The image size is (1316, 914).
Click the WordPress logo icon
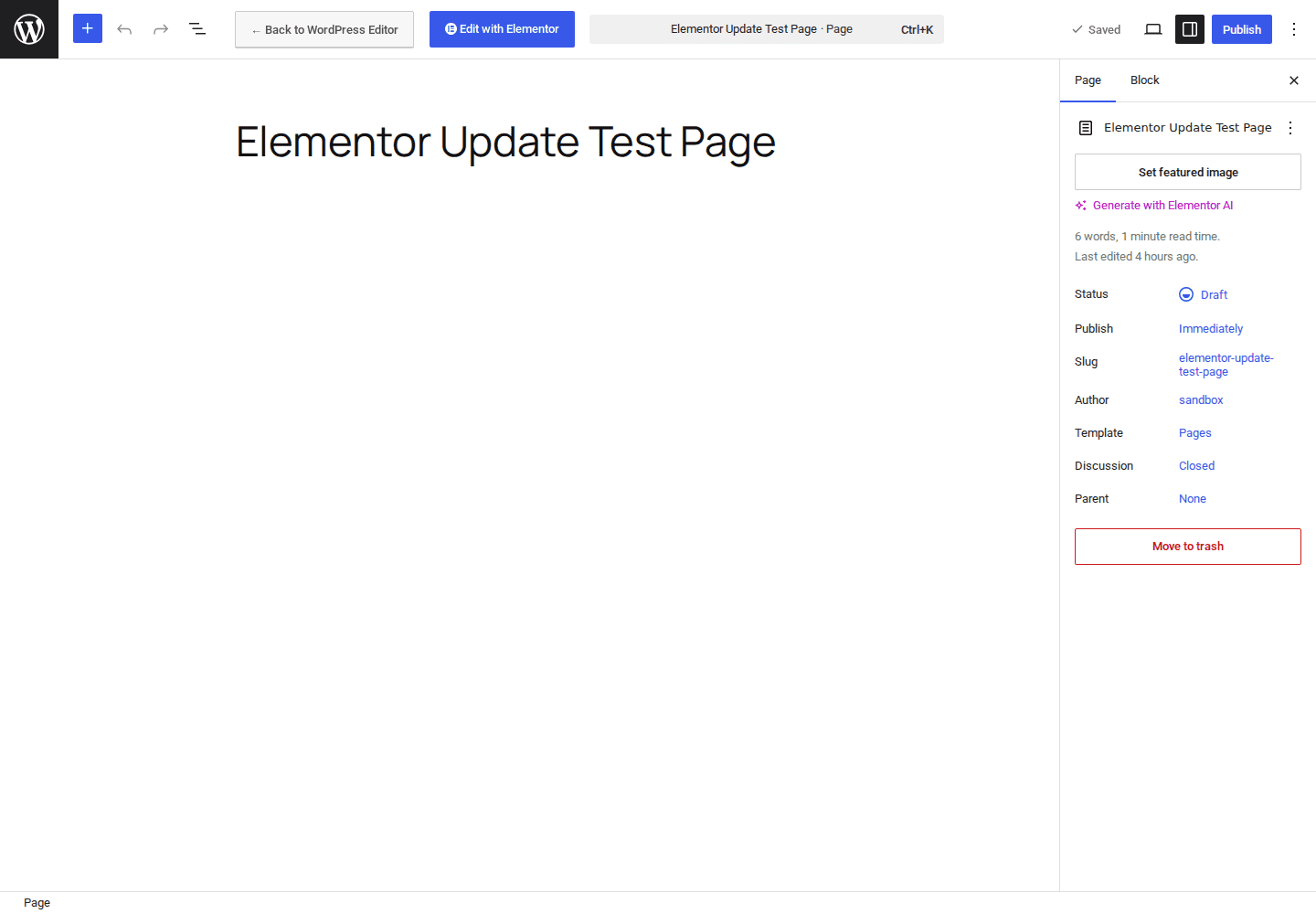pos(29,29)
